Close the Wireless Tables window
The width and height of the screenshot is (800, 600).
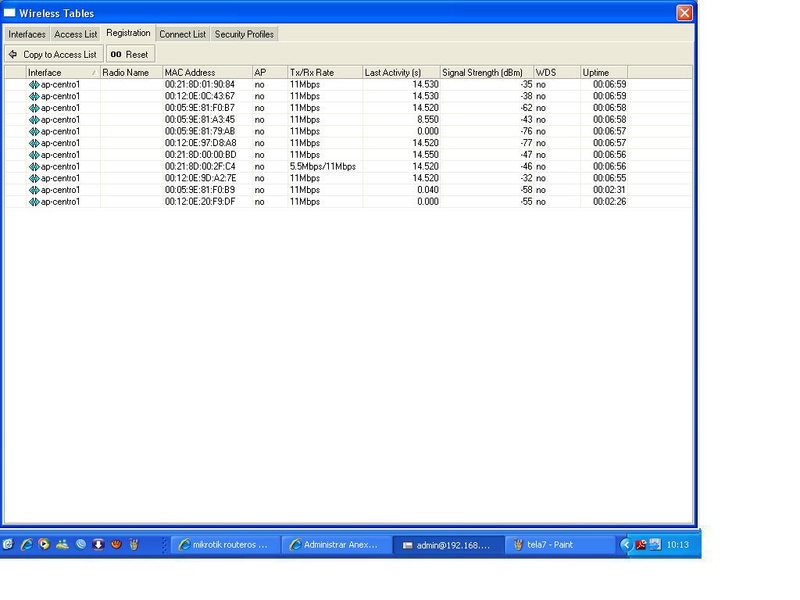point(684,13)
